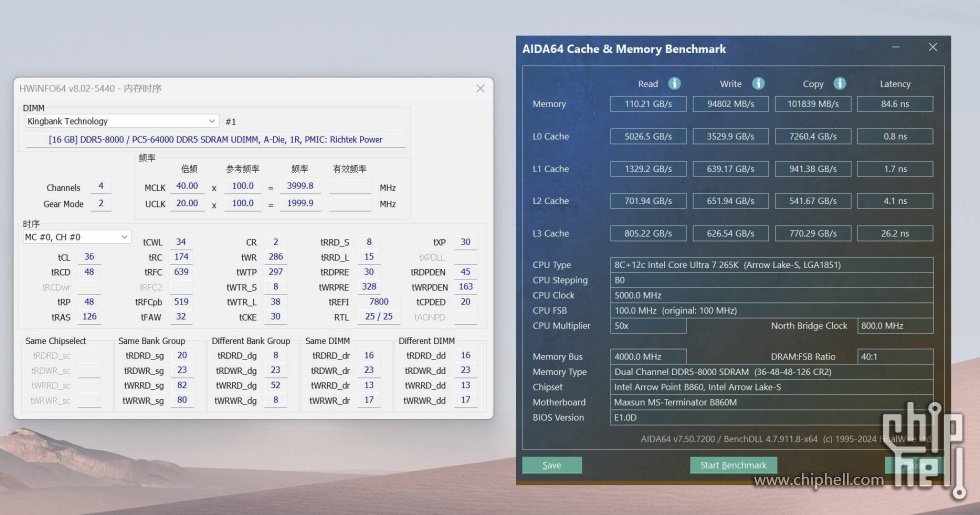Click the MCLK frequency 3999.8 value

pyautogui.click(x=300, y=186)
